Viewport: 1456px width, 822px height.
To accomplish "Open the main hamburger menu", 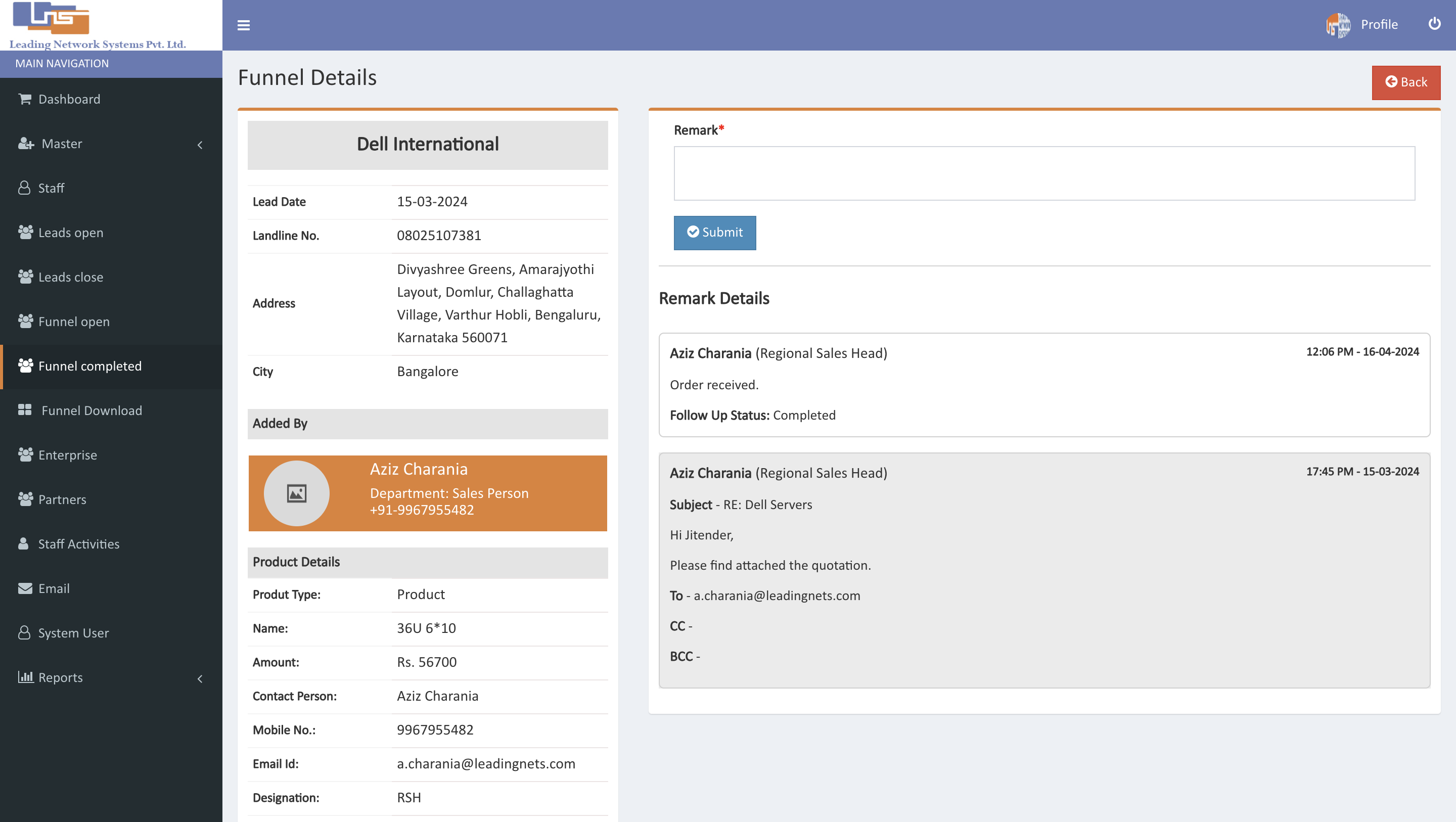I will coord(244,25).
